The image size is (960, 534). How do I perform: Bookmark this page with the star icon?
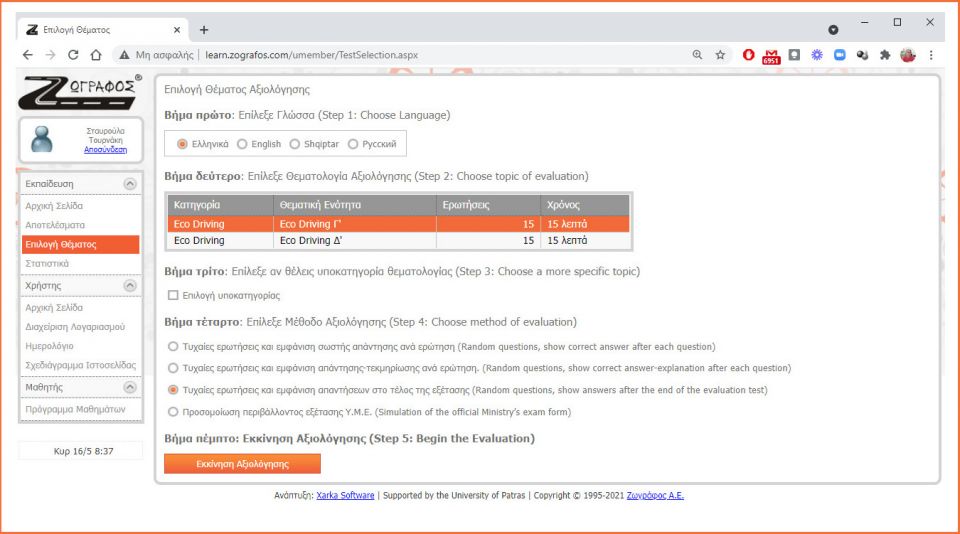[720, 56]
